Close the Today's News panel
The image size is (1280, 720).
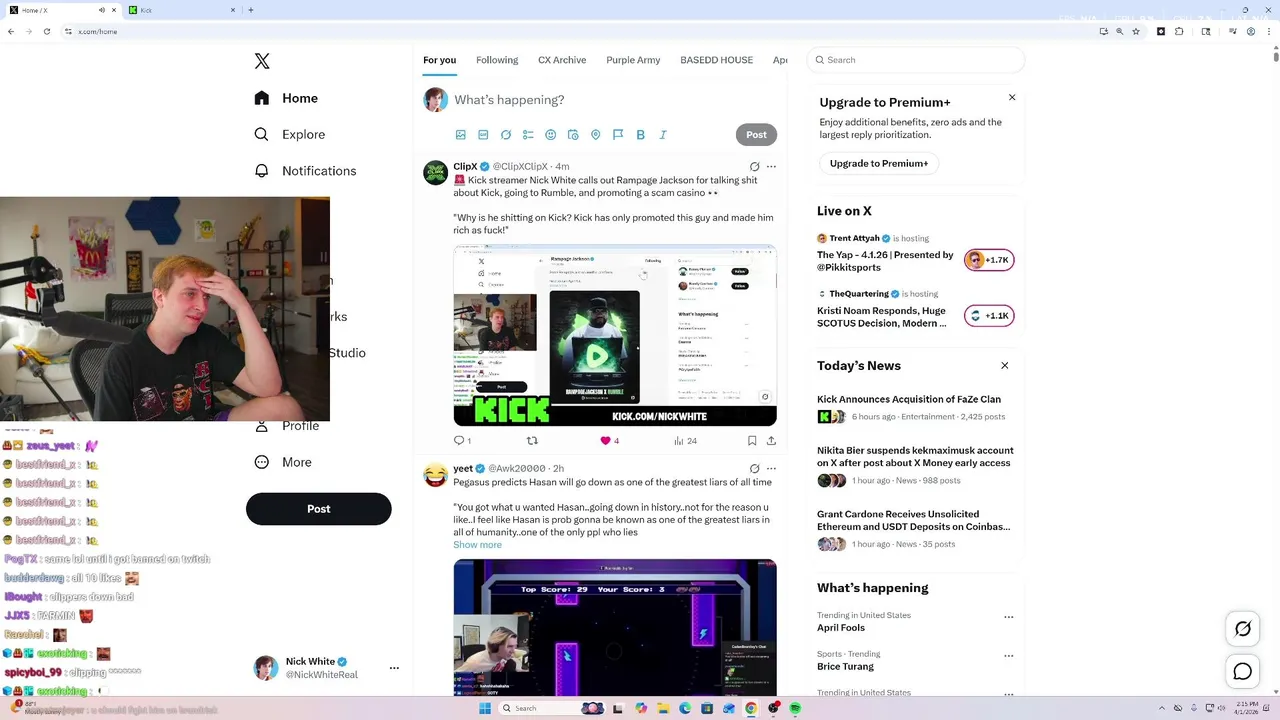coord(1005,366)
